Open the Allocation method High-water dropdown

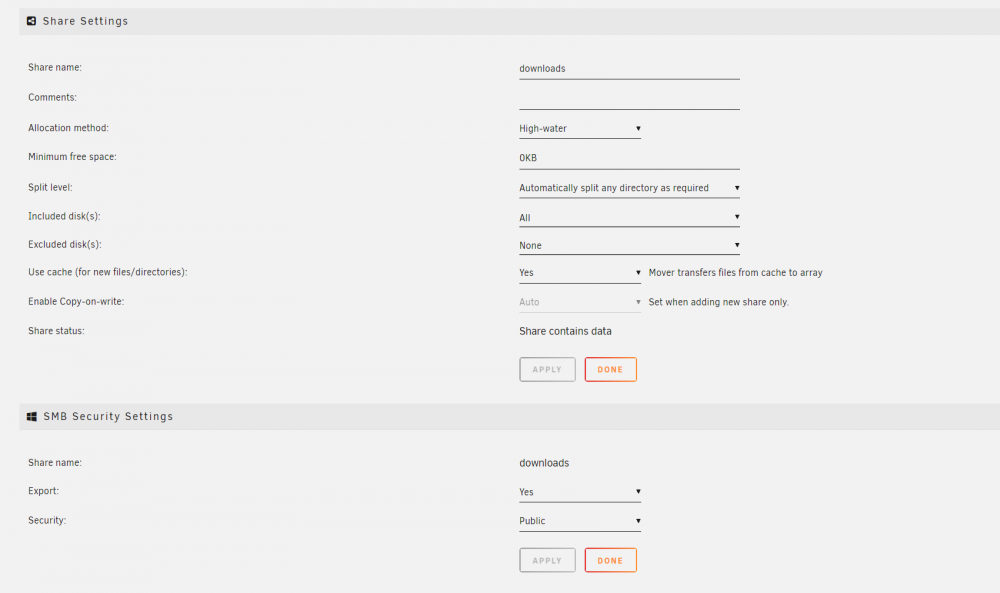point(580,129)
